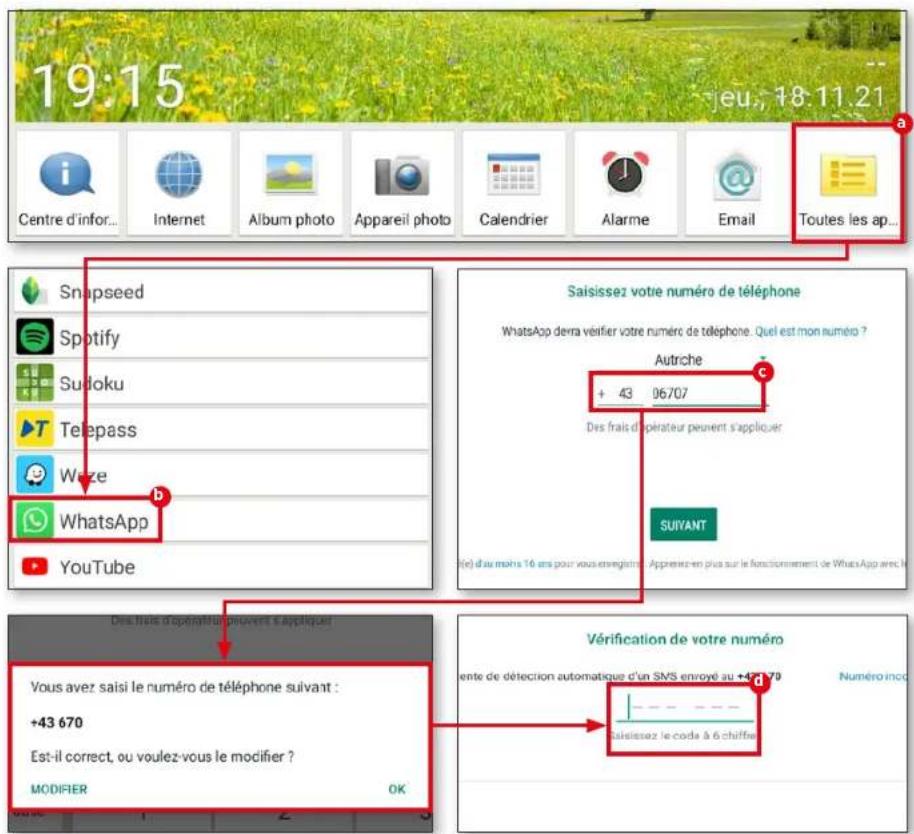Click the 'Saisissez votre numéro de téléphone' heading
Screen dimensions: 914x834
pos(684,291)
